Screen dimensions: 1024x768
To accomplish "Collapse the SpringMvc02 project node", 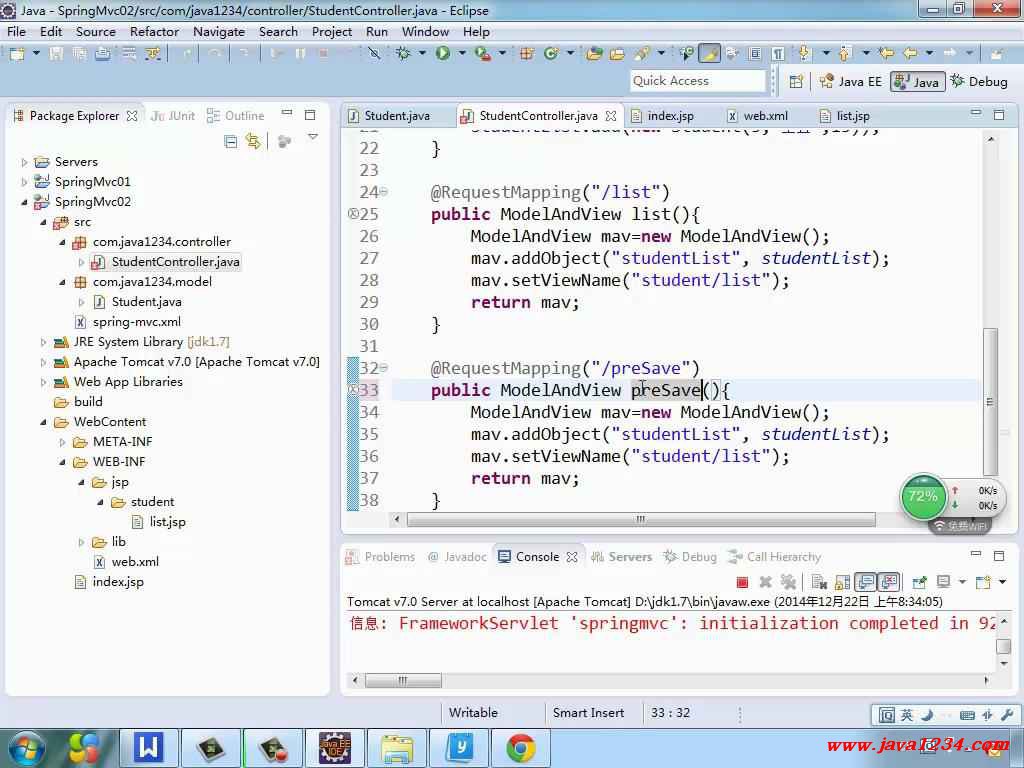I will (x=24, y=202).
